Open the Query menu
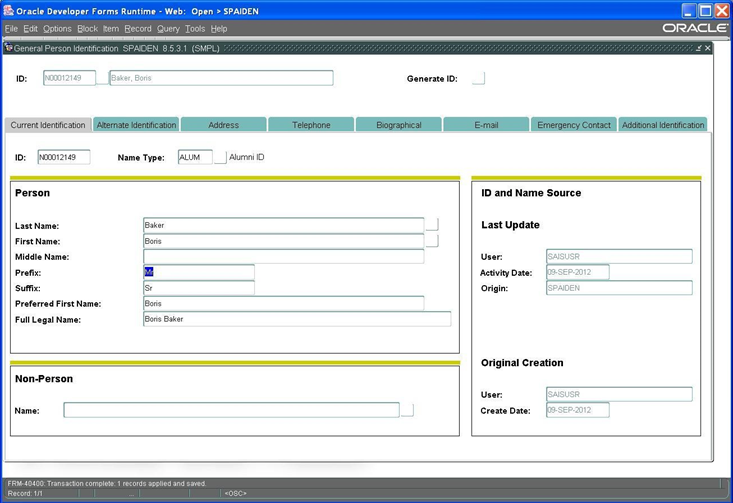 168,29
